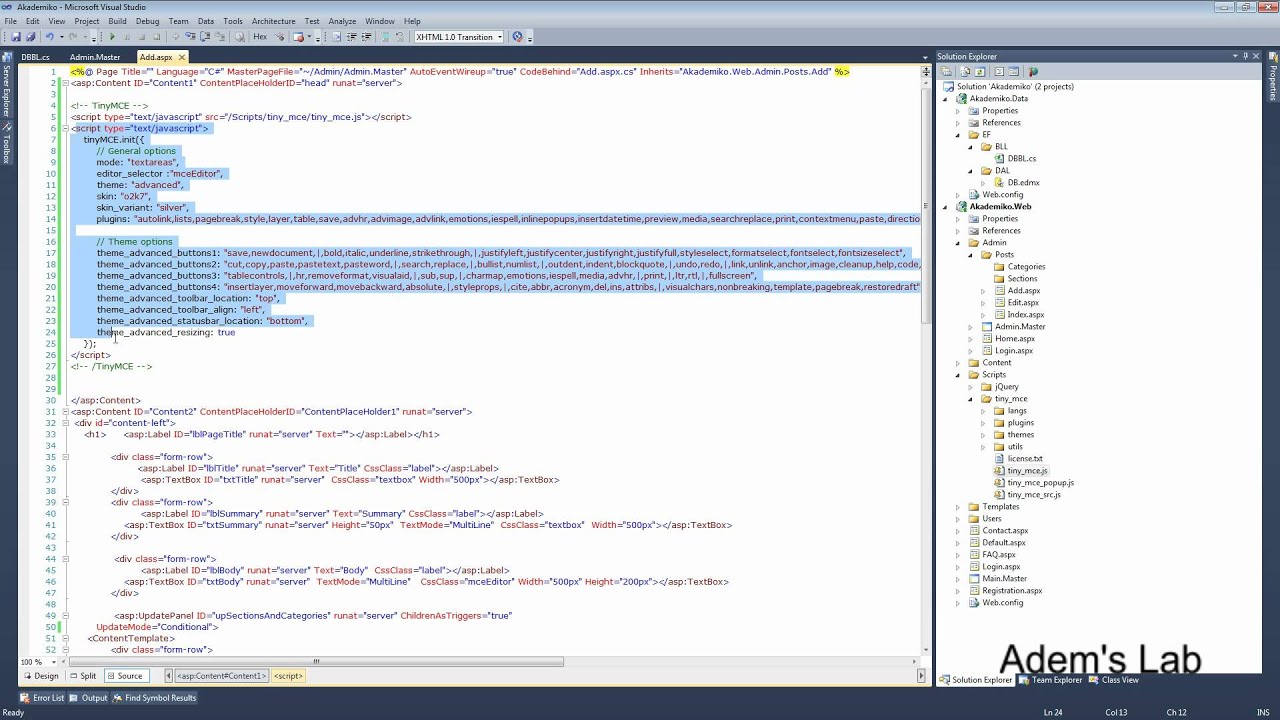Select Registration.aspx in Solution Explorer
This screenshot has width=1280, height=720.
pyautogui.click(x=1012, y=591)
